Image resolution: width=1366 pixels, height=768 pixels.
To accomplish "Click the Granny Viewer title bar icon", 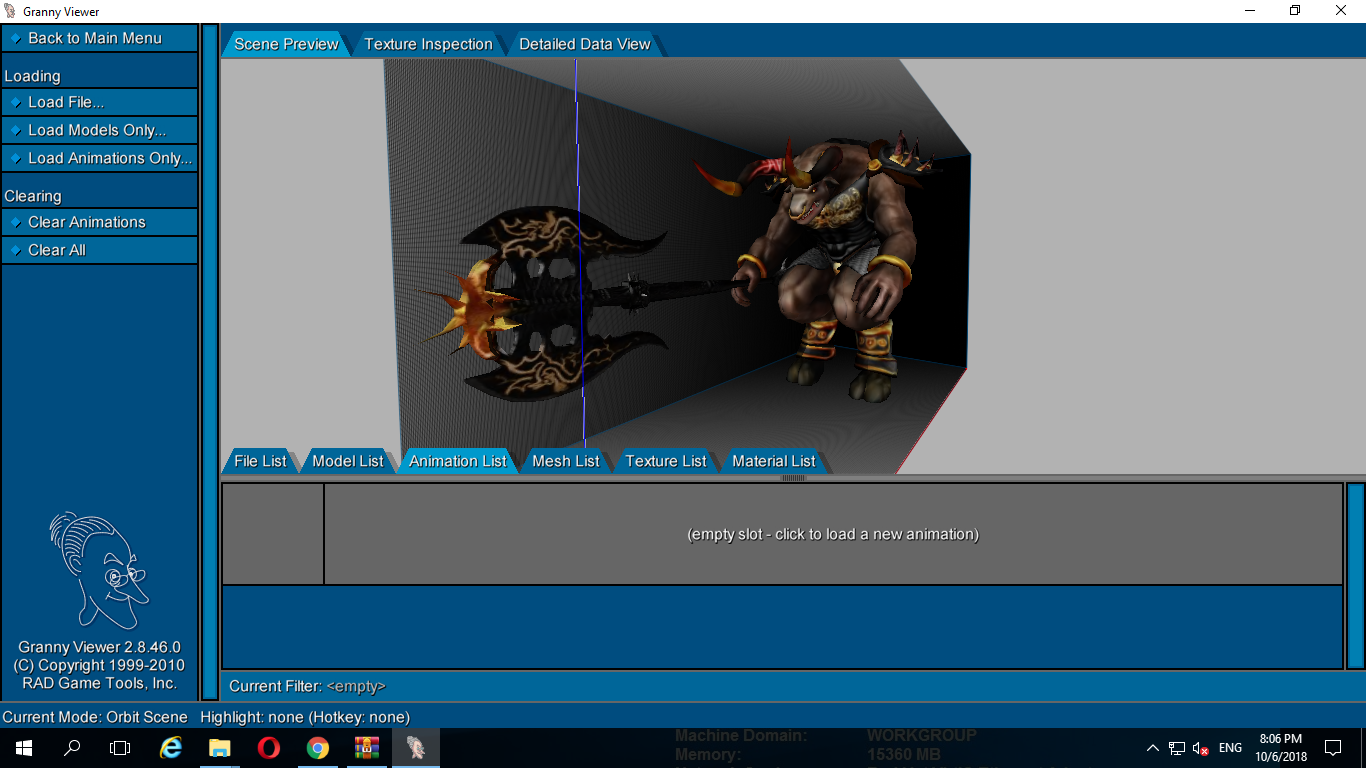I will tap(11, 11).
